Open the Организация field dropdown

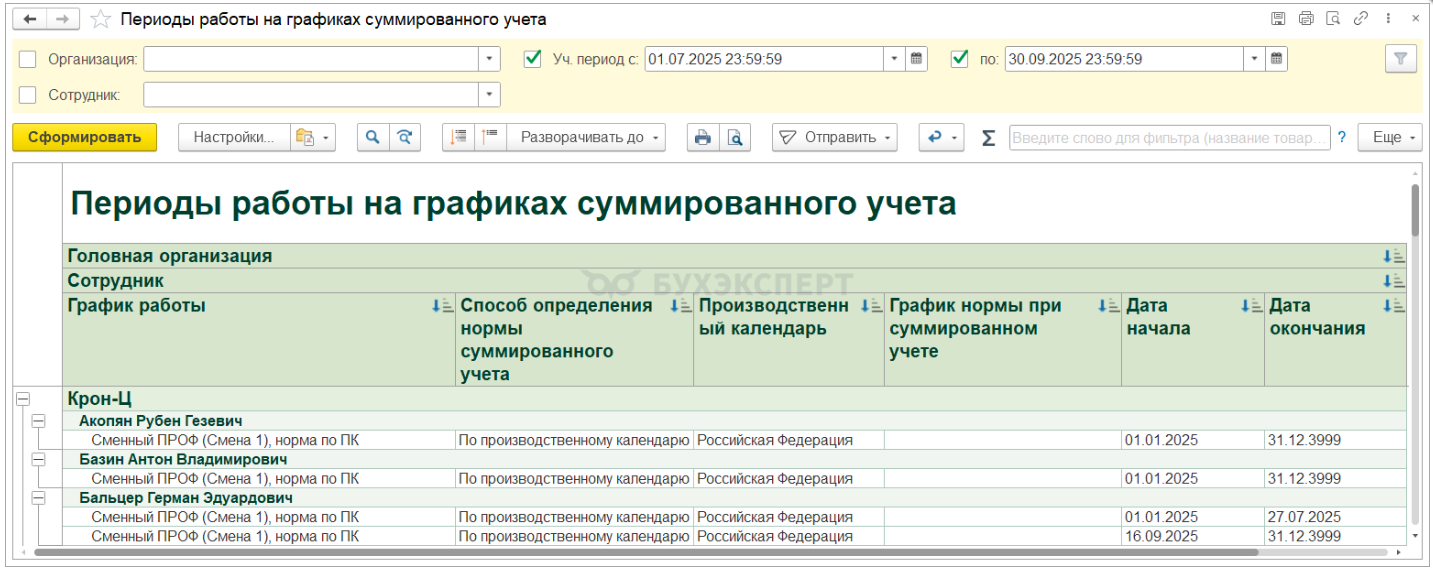point(489,59)
